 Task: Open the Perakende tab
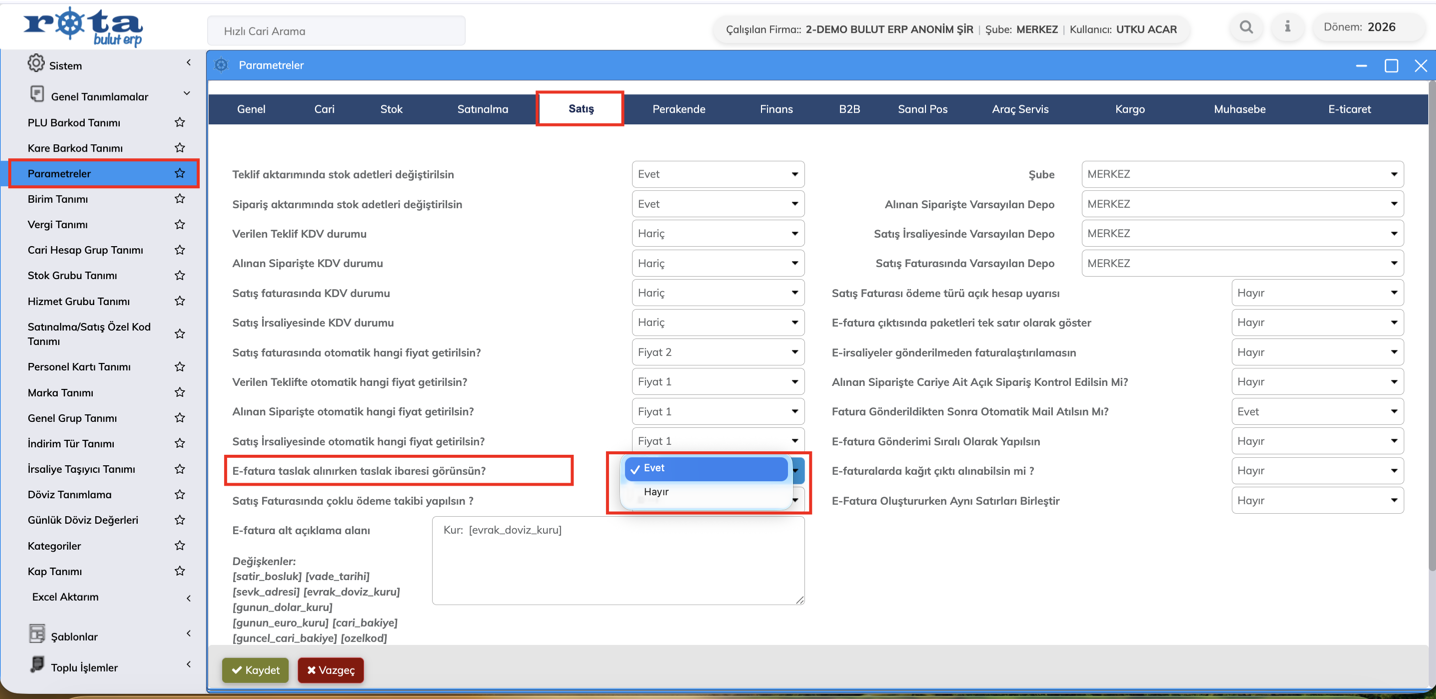pyautogui.click(x=678, y=109)
